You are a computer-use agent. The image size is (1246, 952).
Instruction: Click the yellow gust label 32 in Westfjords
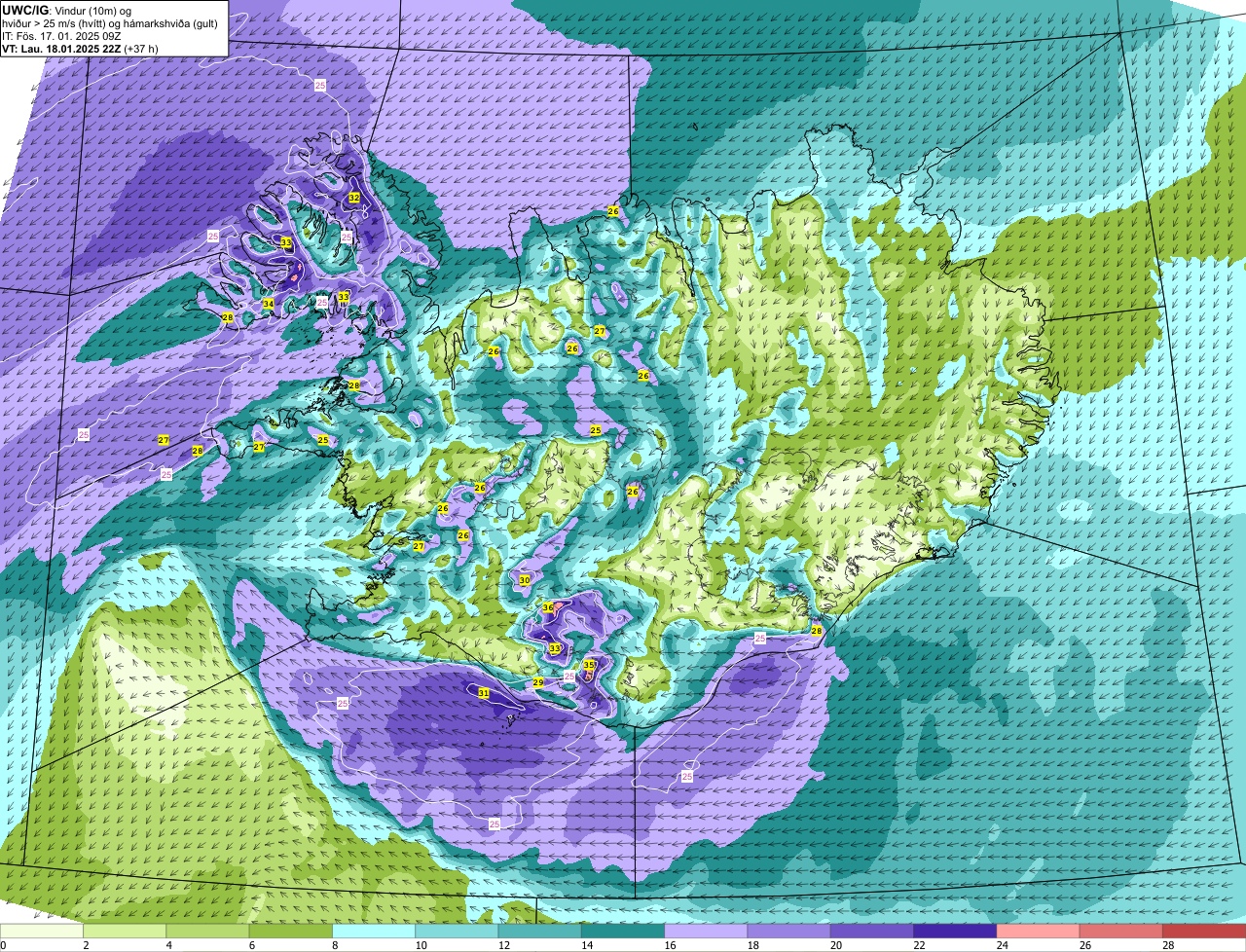(354, 198)
